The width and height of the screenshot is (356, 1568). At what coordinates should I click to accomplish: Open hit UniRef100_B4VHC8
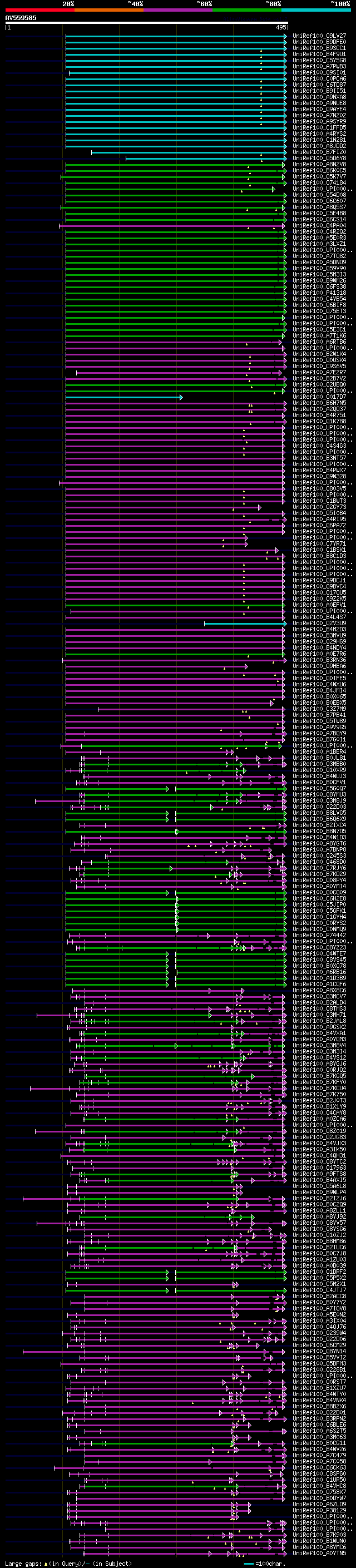pyautogui.click(x=319, y=1486)
